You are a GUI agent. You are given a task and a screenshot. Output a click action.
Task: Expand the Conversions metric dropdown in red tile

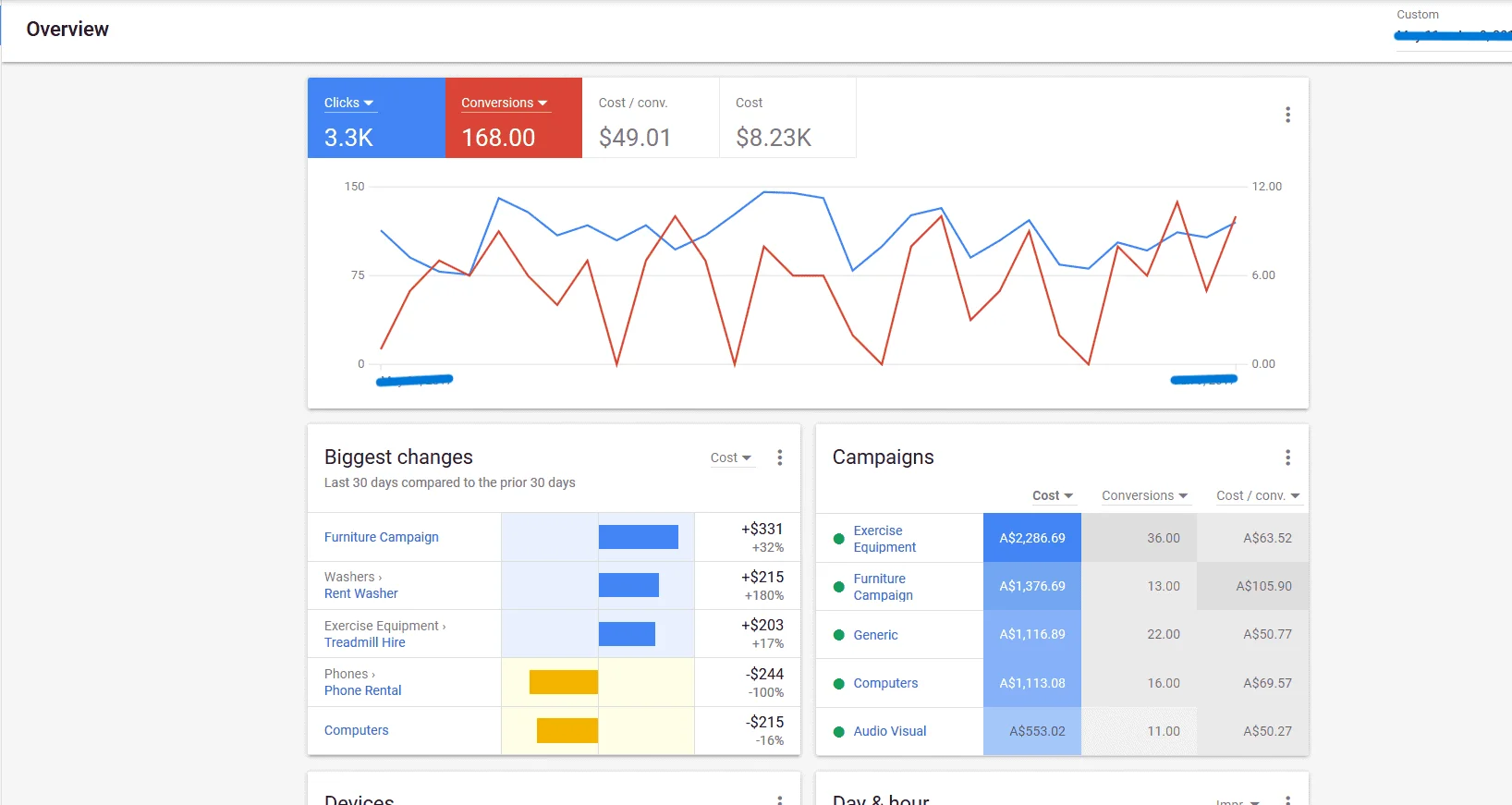pos(505,103)
